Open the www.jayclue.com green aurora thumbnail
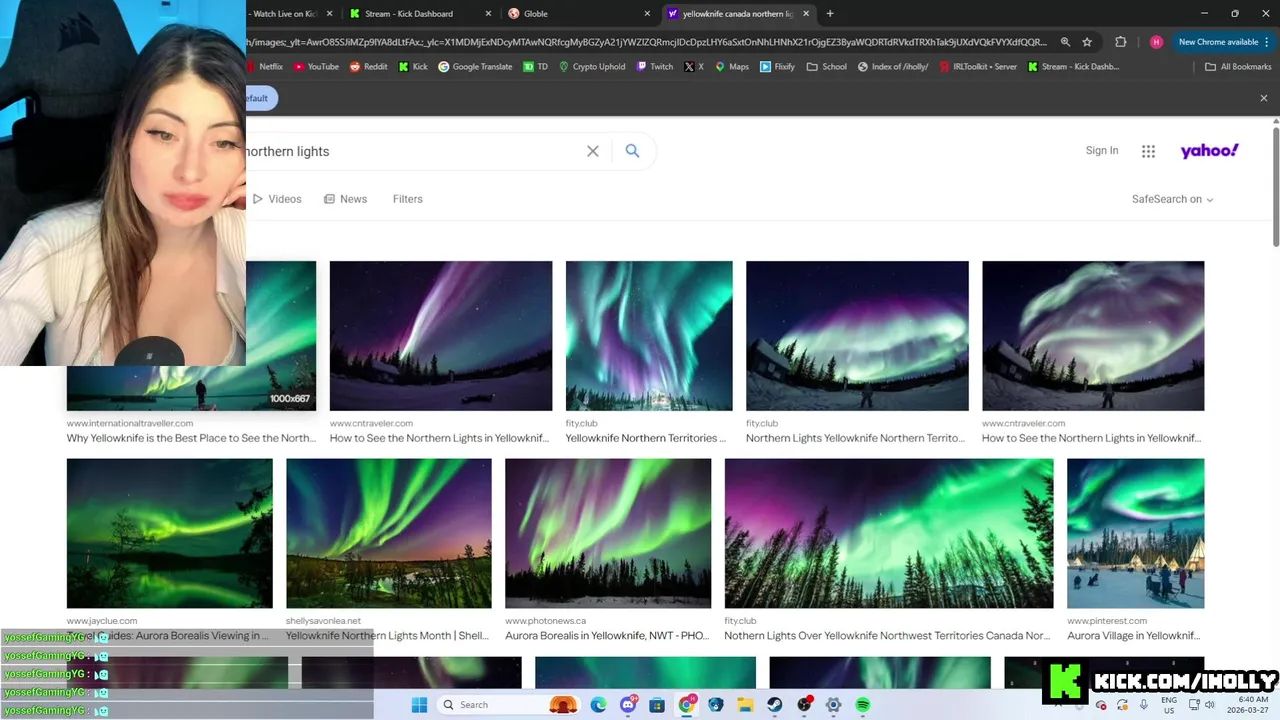Screen dimensions: 1280x720 click(x=169, y=533)
